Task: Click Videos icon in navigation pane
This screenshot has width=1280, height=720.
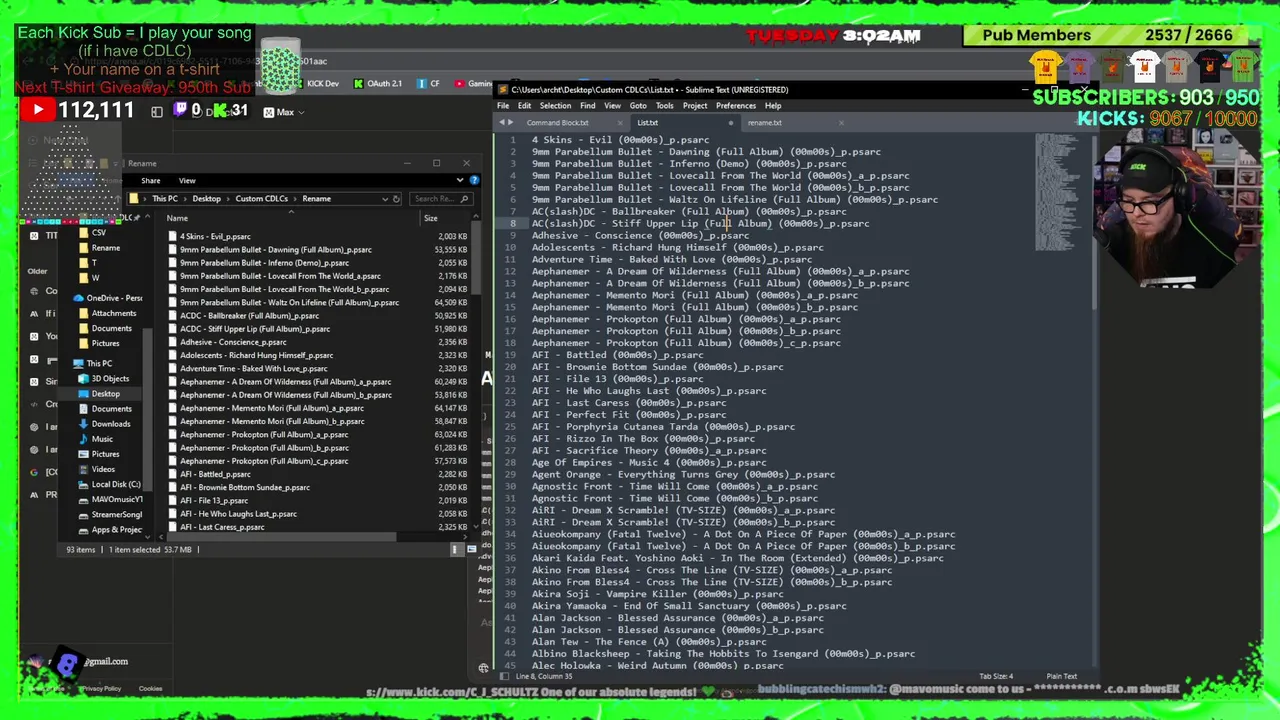Action: click(84, 469)
